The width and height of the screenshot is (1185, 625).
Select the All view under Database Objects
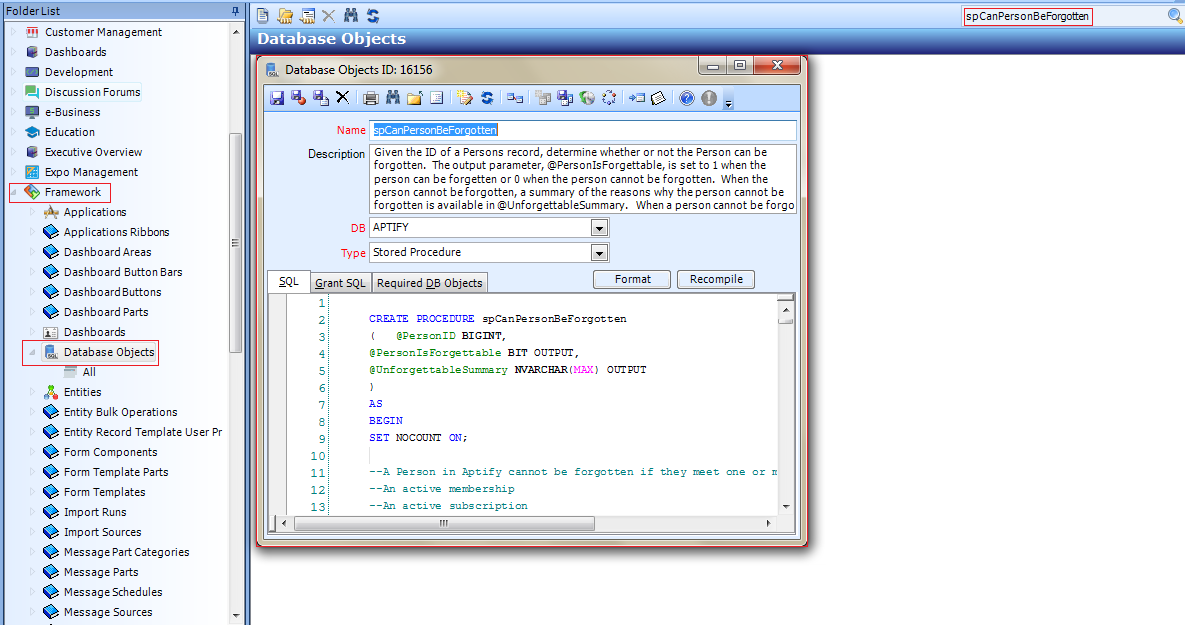[x=89, y=372]
